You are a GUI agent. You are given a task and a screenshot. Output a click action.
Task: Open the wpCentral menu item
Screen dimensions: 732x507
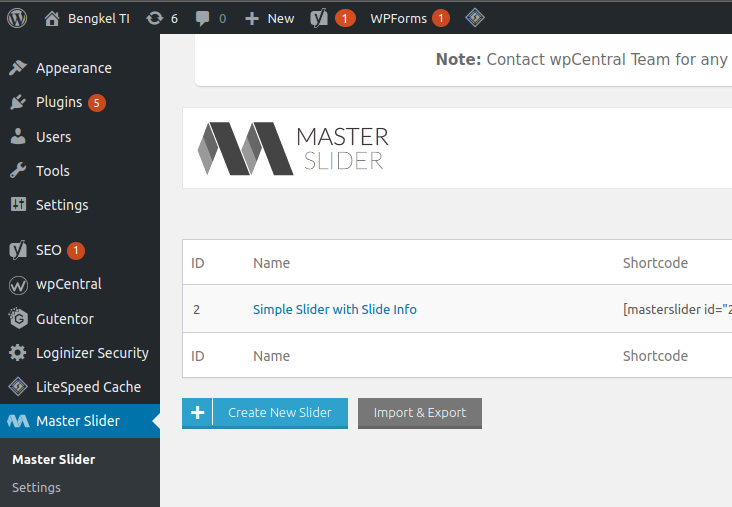[69, 284]
